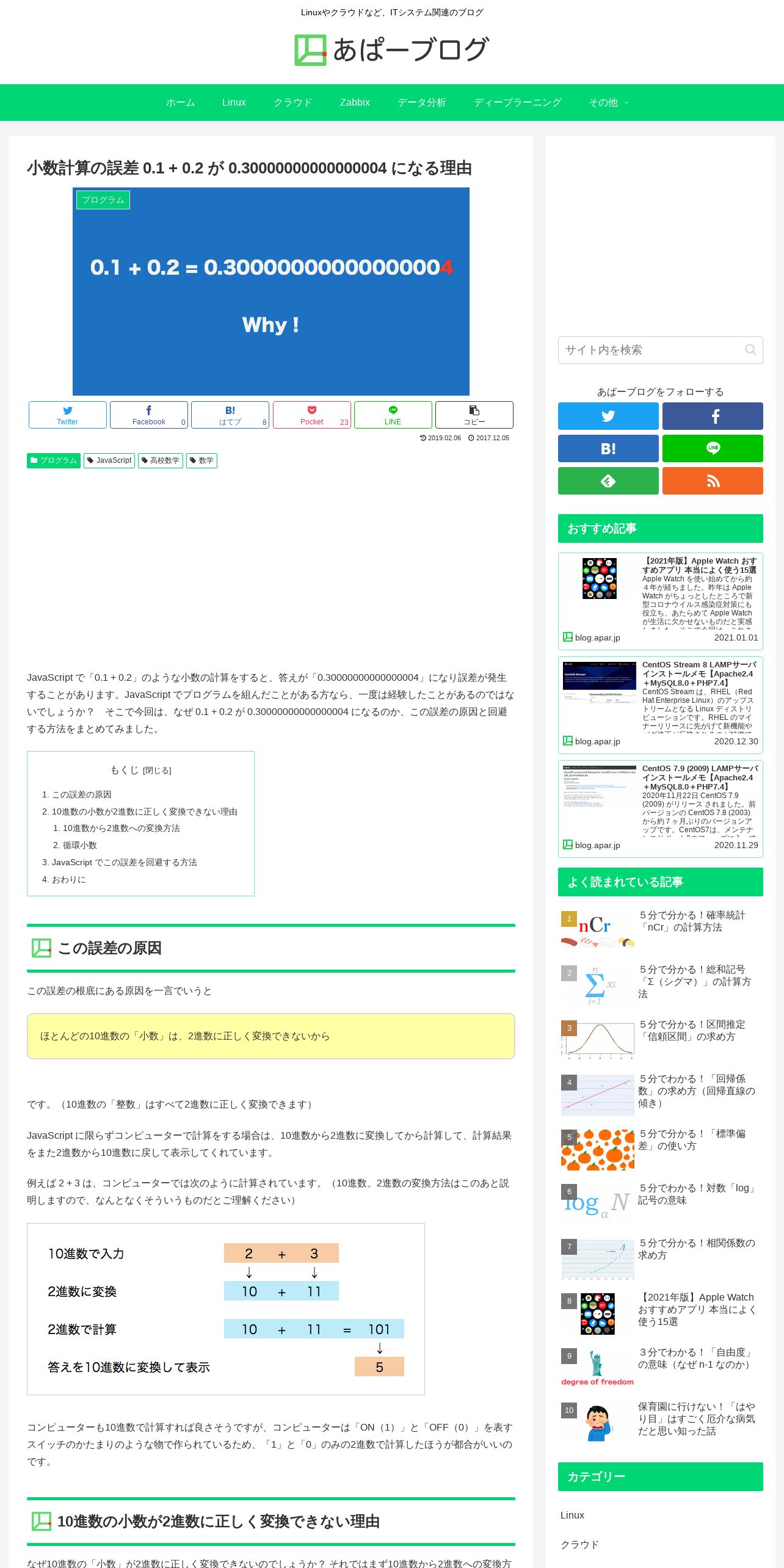The height and width of the screenshot is (1568, 784).
Task: Click the search magnifier icon
Action: [x=750, y=350]
